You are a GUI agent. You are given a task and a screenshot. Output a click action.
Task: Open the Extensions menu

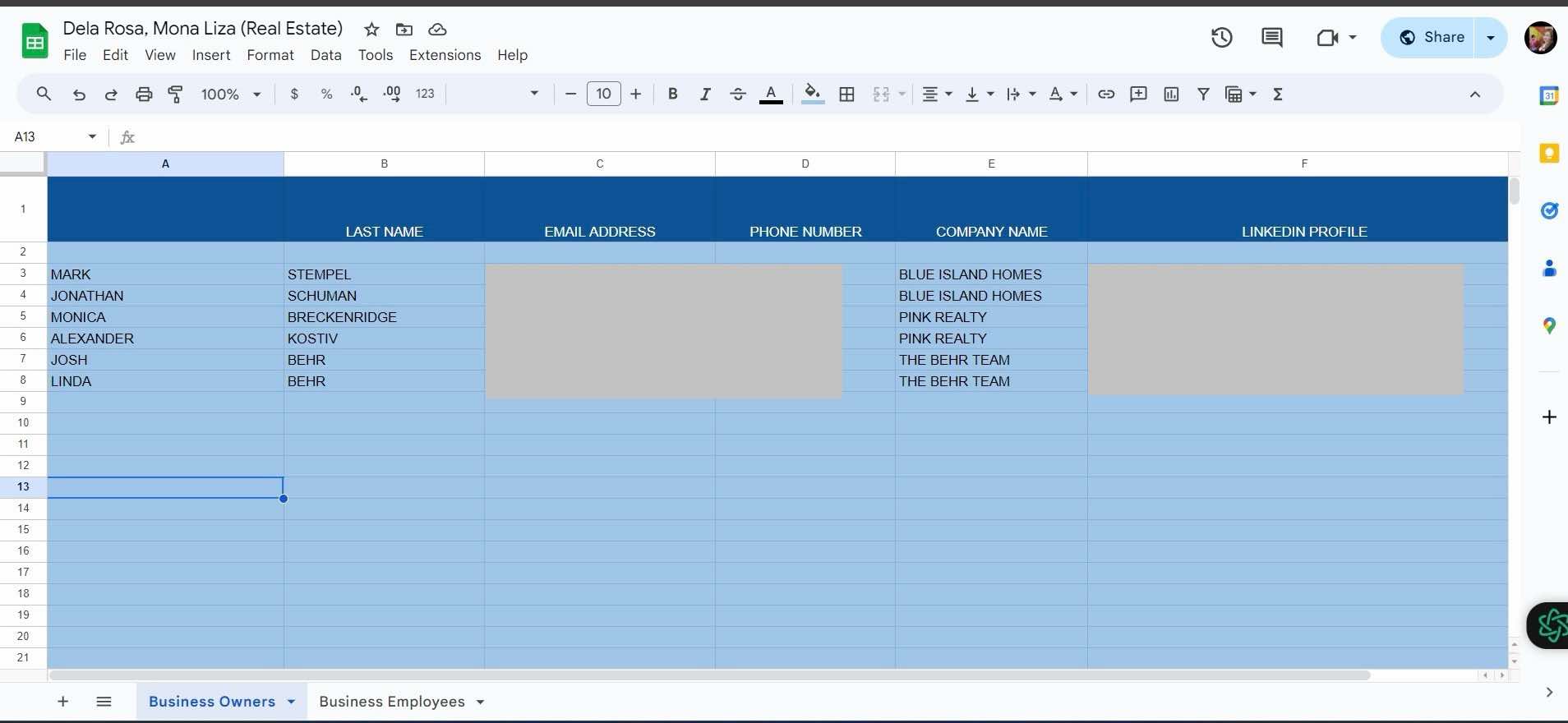tap(445, 55)
